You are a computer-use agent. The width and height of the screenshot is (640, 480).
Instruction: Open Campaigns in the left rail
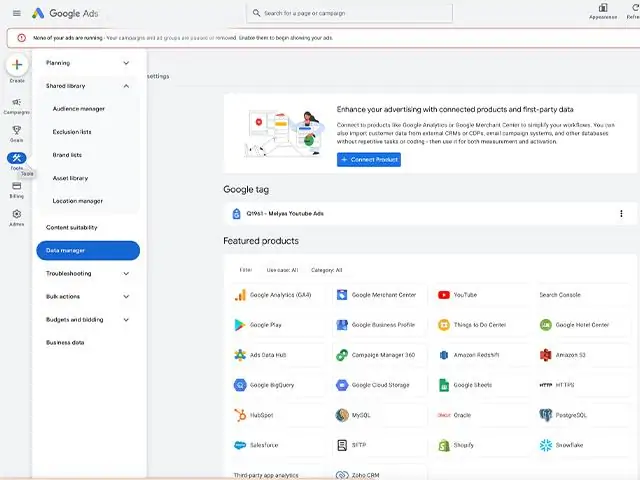[16, 104]
